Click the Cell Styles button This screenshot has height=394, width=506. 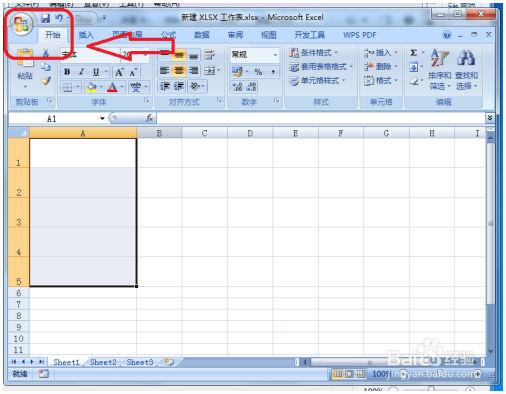pos(318,81)
